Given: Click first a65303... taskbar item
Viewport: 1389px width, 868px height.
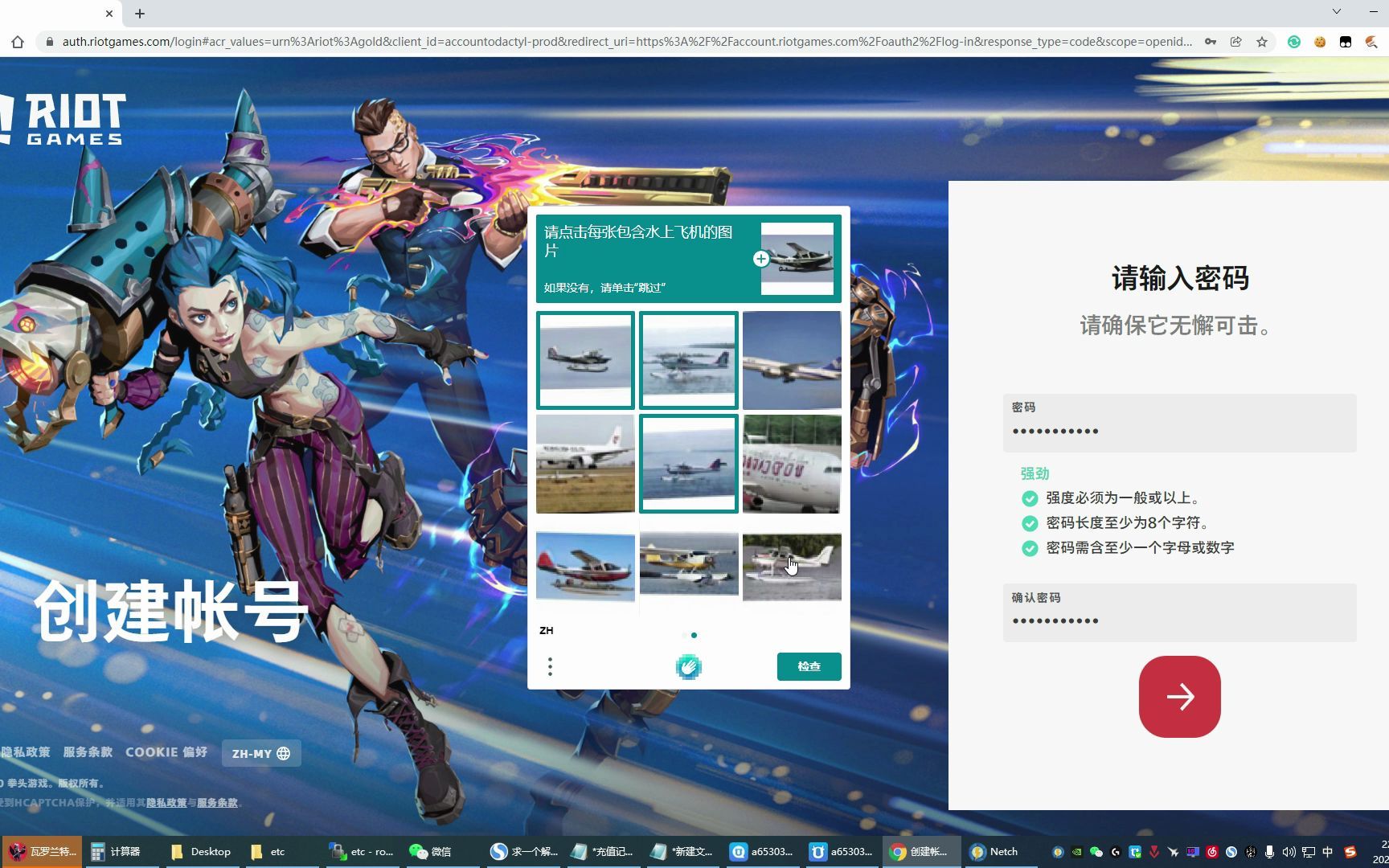Looking at the screenshot, I should coord(762,852).
